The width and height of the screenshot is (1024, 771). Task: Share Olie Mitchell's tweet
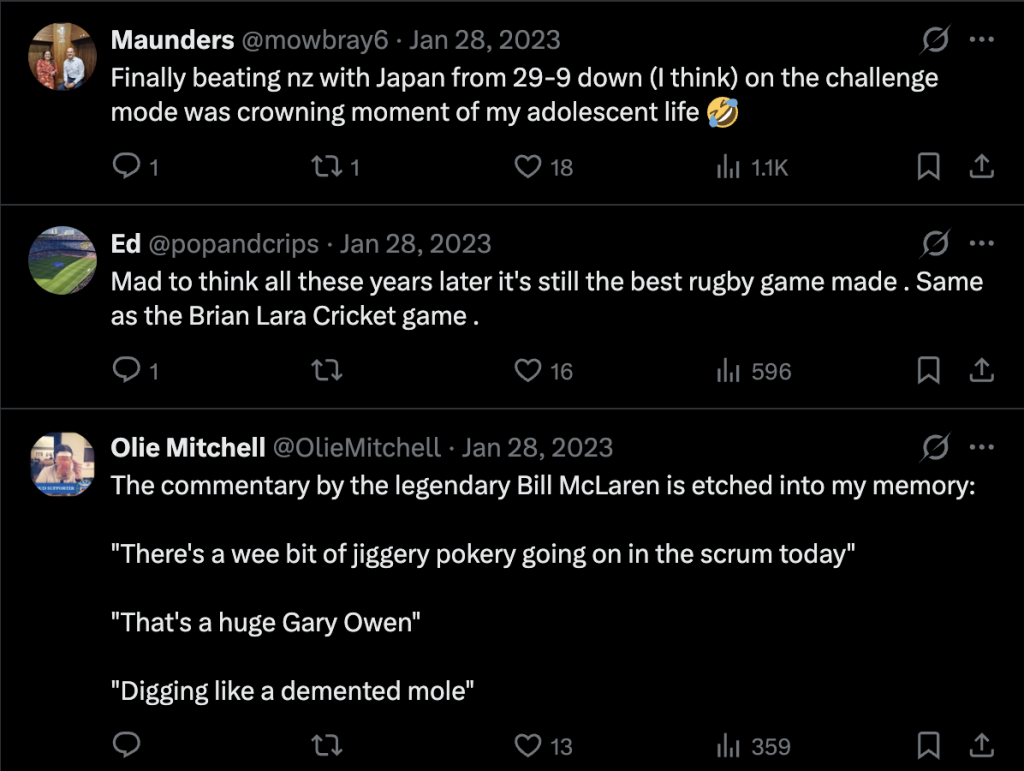pos(982,745)
